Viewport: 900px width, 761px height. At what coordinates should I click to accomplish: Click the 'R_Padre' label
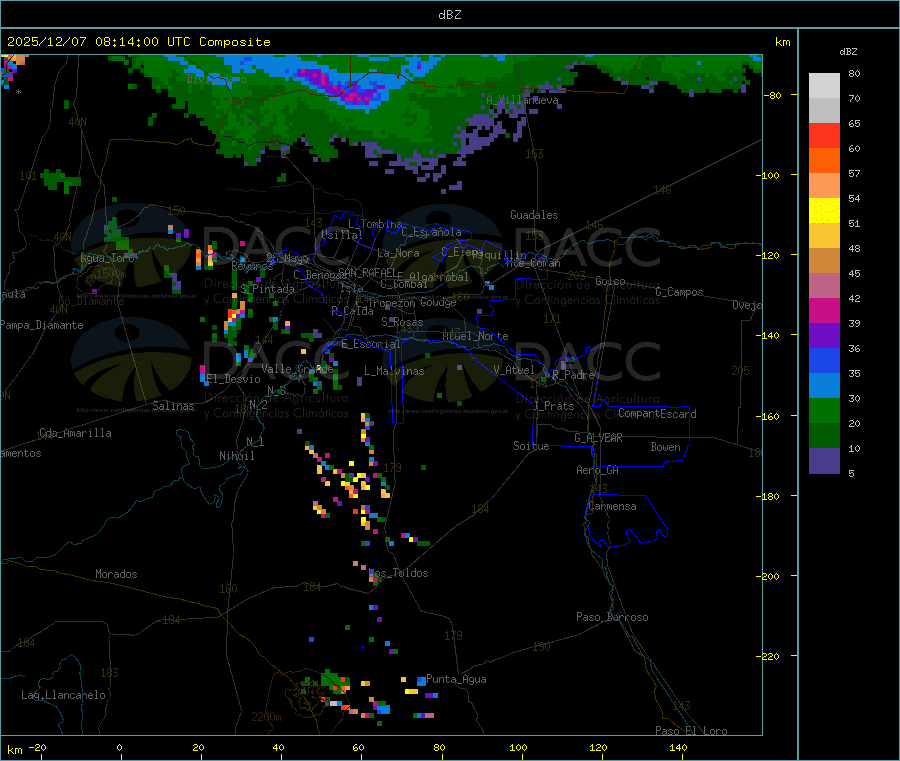[x=573, y=375]
